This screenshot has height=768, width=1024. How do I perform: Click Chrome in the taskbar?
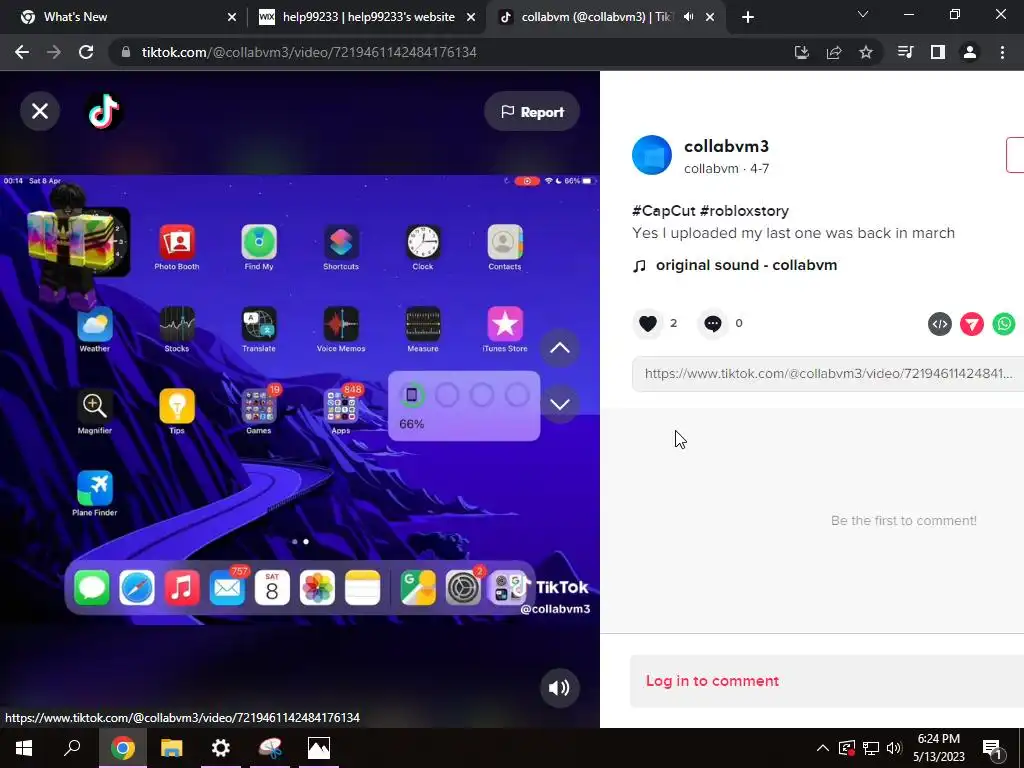click(123, 748)
